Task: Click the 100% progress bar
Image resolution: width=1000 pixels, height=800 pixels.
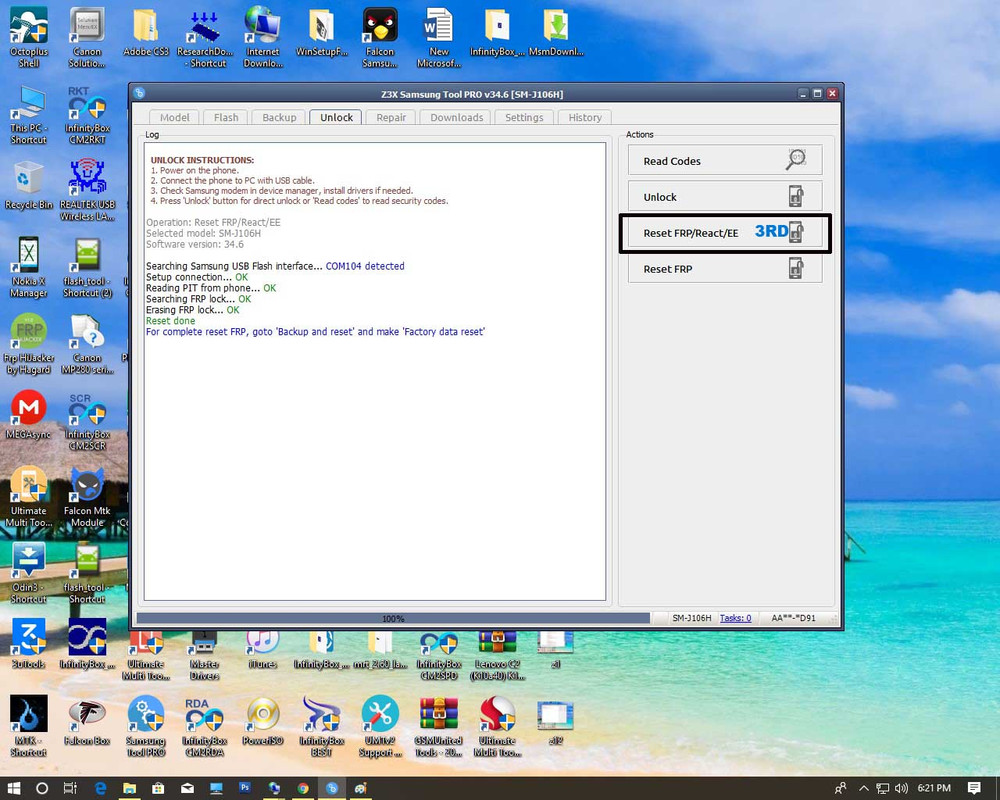Action: point(393,618)
